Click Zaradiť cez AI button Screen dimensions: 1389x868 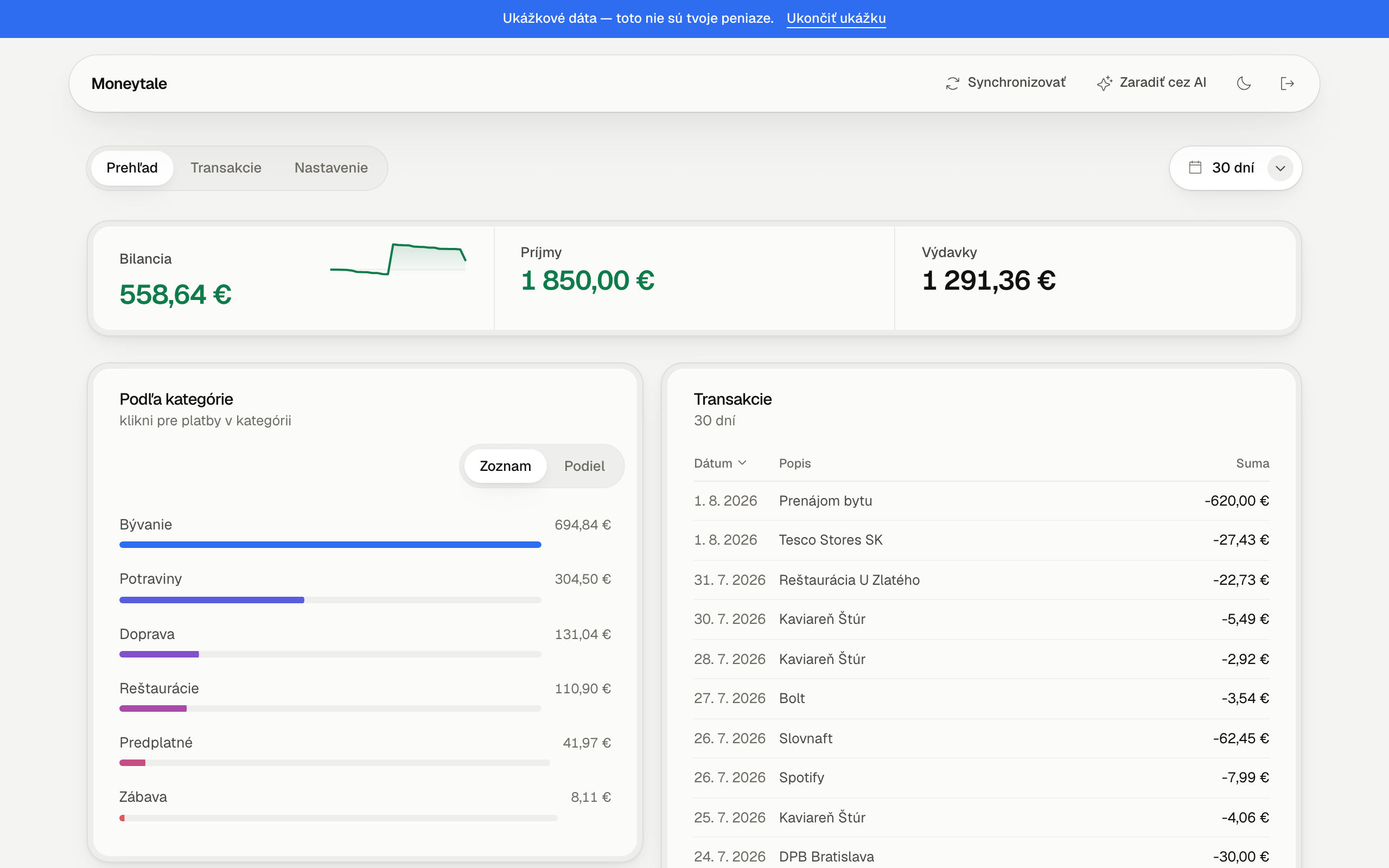click(1151, 82)
